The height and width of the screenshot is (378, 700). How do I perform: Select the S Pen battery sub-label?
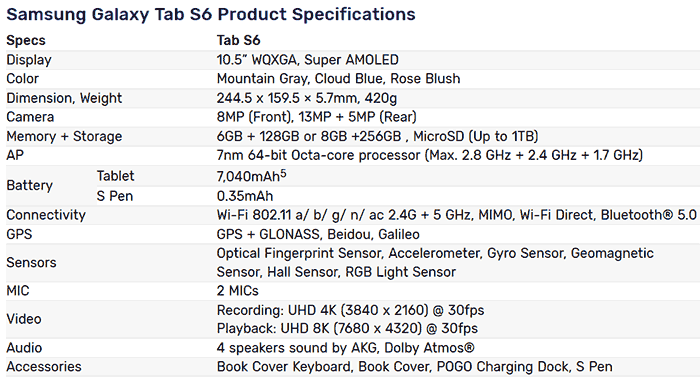click(115, 196)
